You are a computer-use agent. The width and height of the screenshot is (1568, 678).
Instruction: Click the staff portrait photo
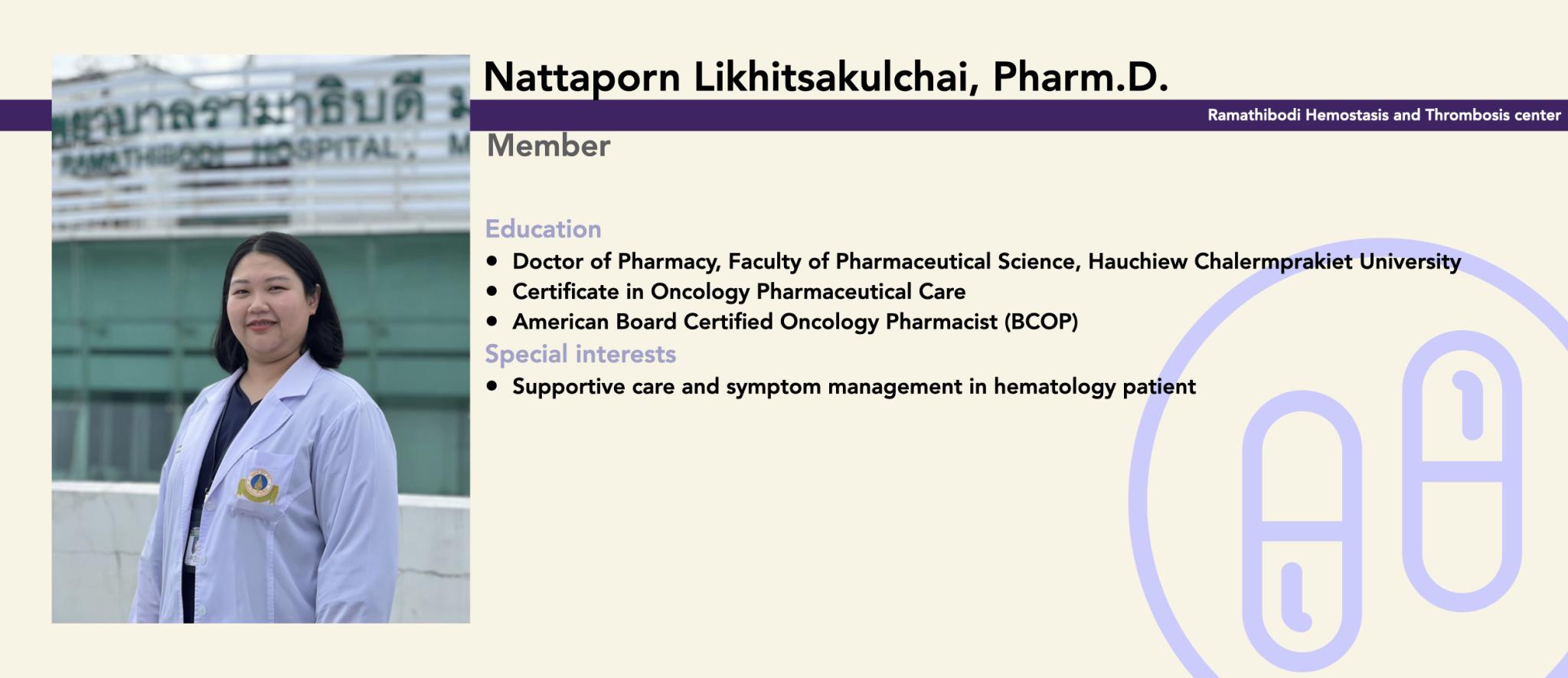click(x=261, y=339)
